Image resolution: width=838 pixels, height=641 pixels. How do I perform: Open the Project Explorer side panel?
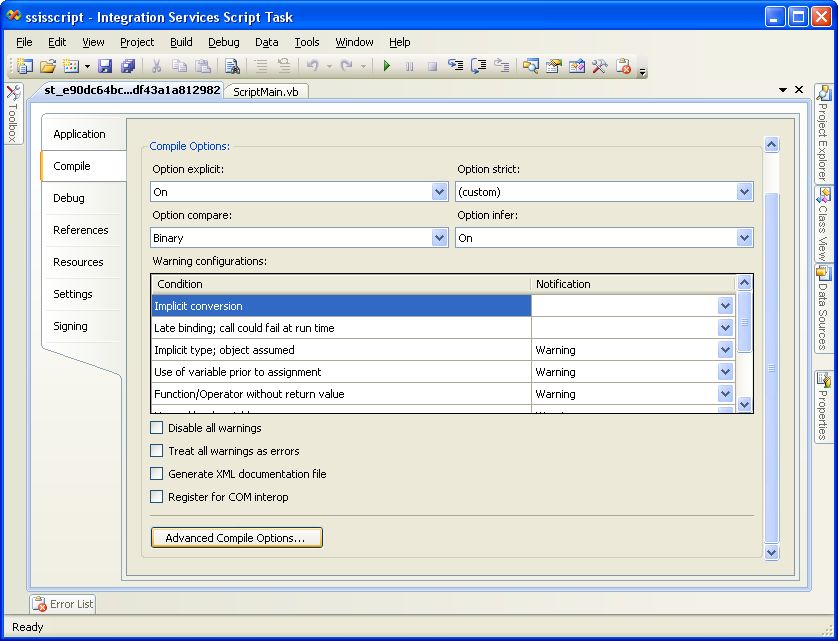(823, 133)
